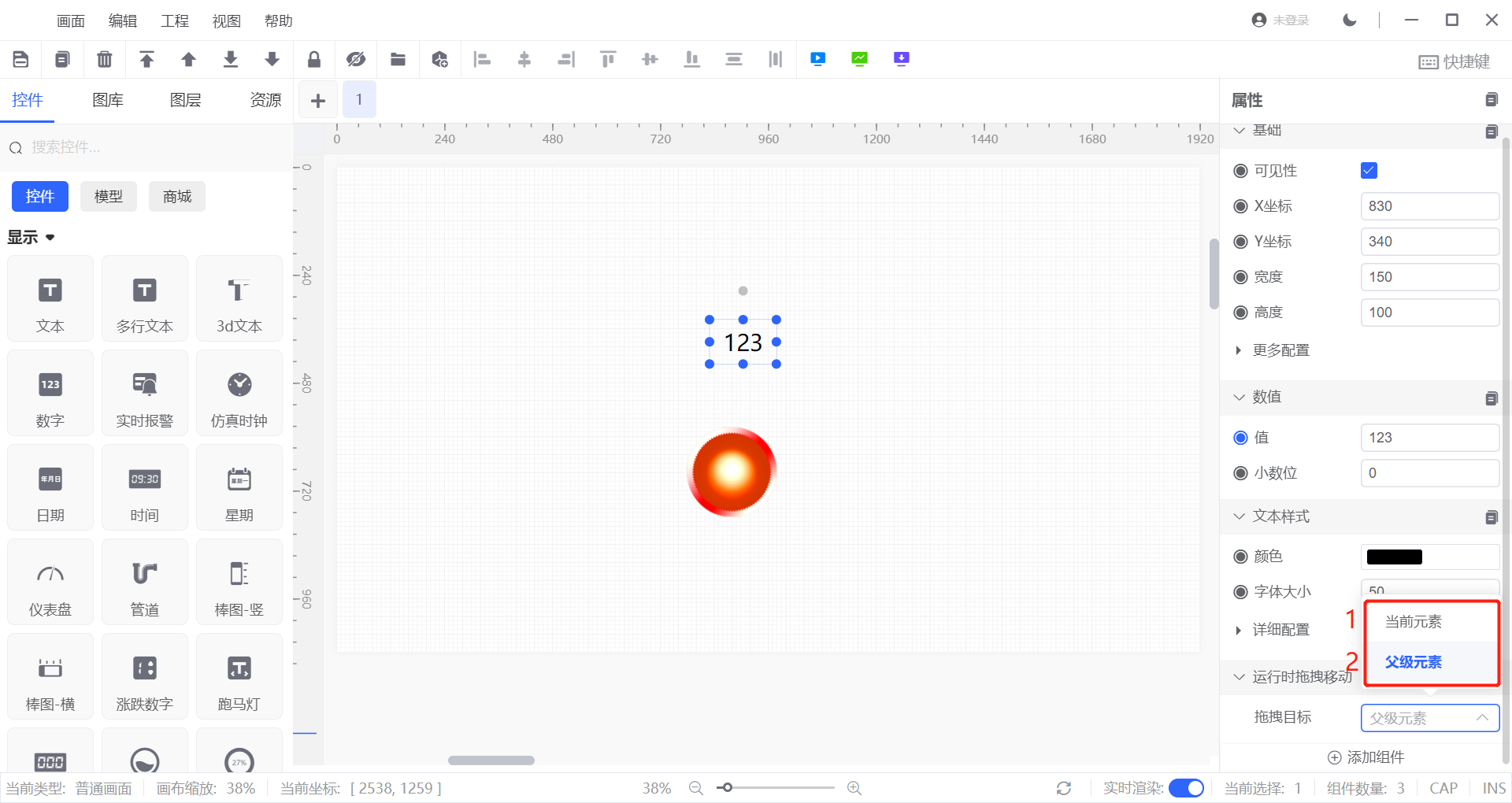Click the align left toolbar icon
This screenshot has height=803, width=1512.
pos(482,59)
